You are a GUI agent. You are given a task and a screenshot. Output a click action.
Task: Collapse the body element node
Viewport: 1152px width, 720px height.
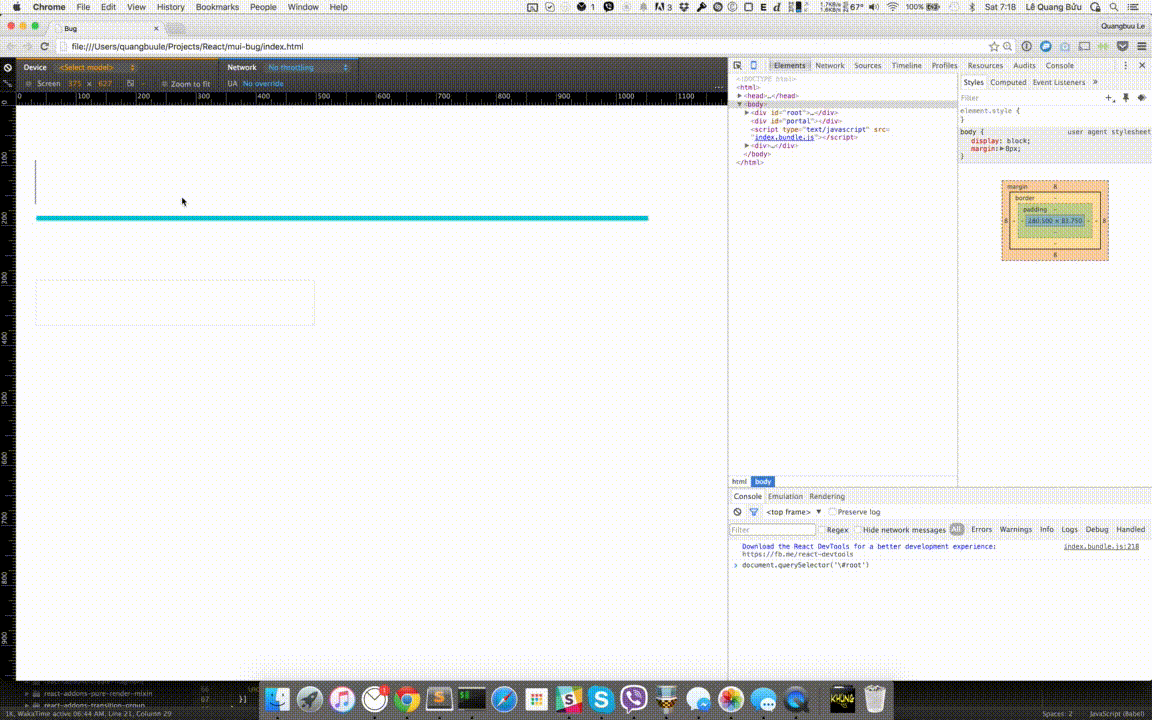[740, 104]
